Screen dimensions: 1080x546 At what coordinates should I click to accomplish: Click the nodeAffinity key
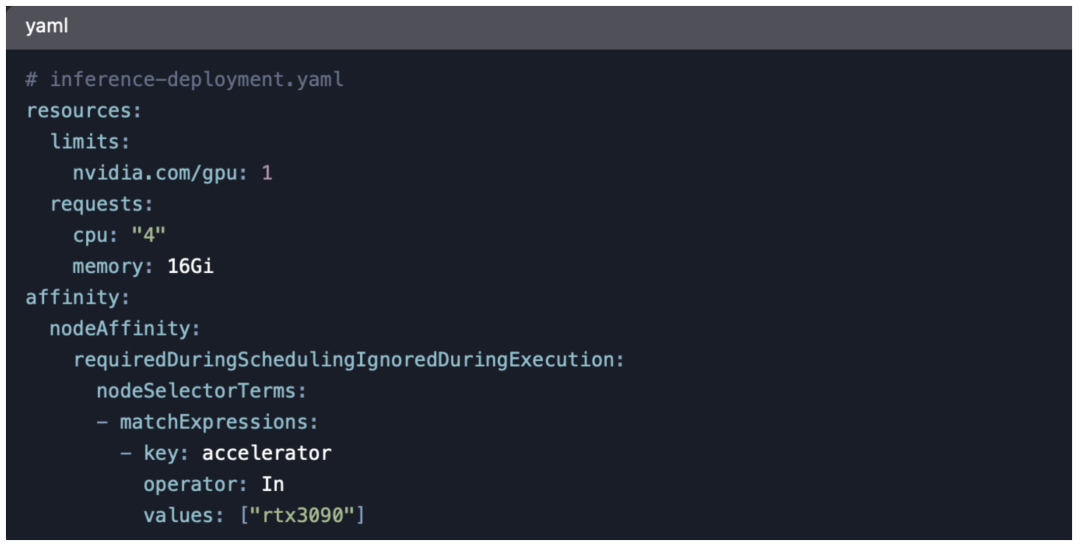click(x=125, y=328)
